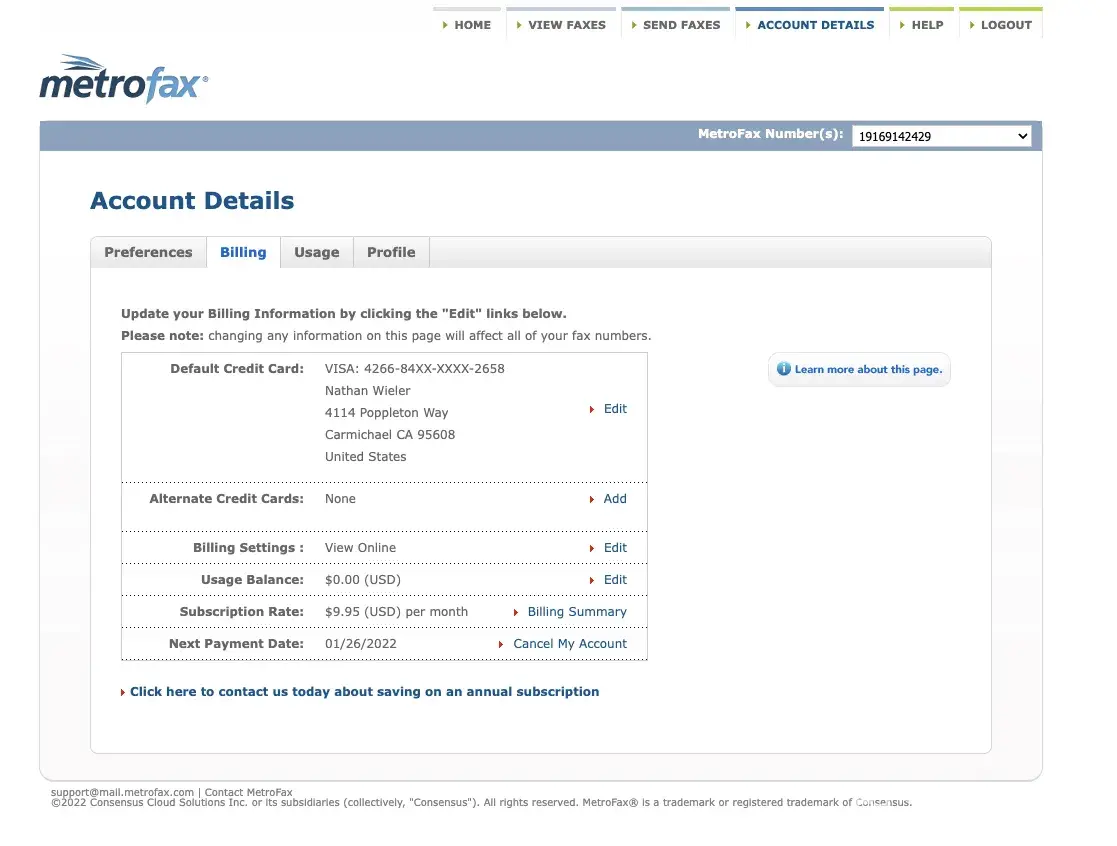
Task: Edit the Usage Balance
Action: coord(615,580)
